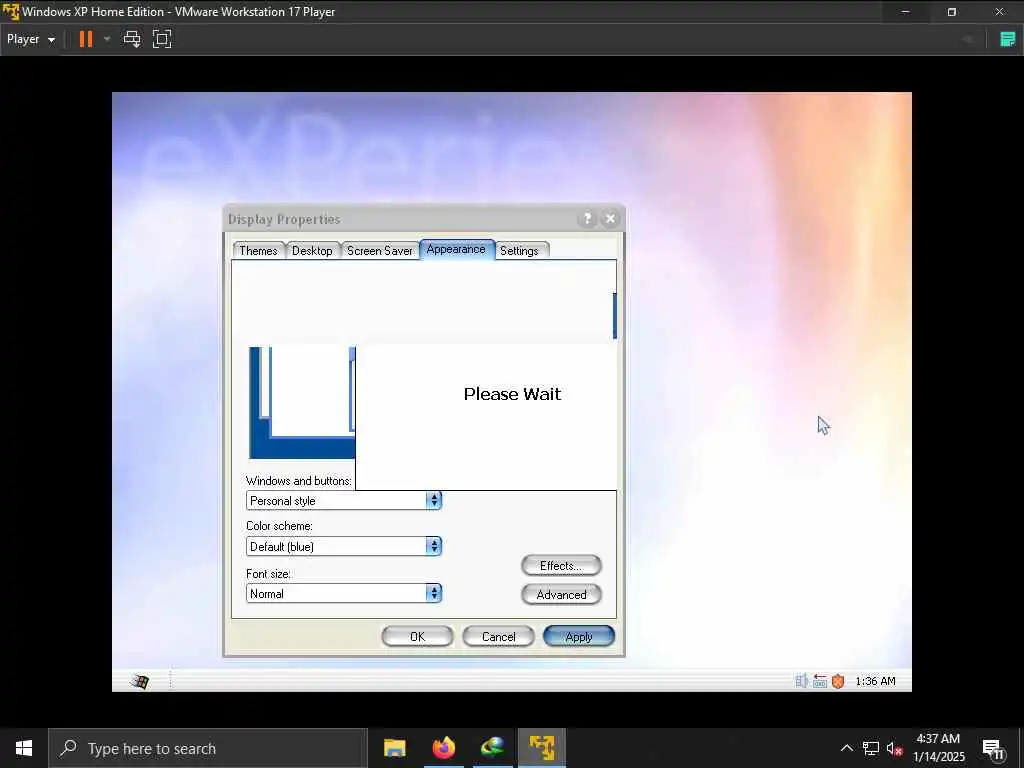The height and width of the screenshot is (768, 1024).
Task: Click the XP tray volume icon
Action: (x=801, y=681)
